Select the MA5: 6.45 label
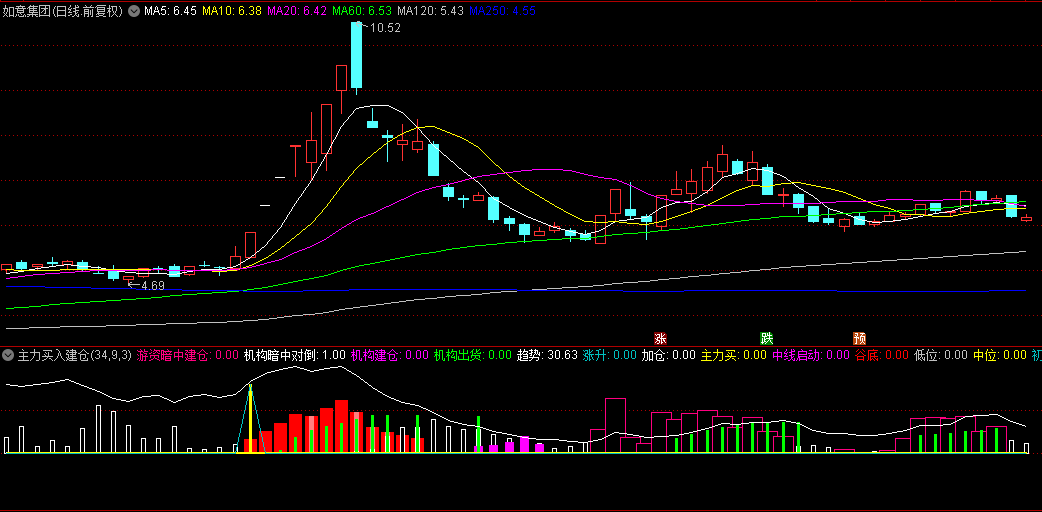 tap(170, 11)
